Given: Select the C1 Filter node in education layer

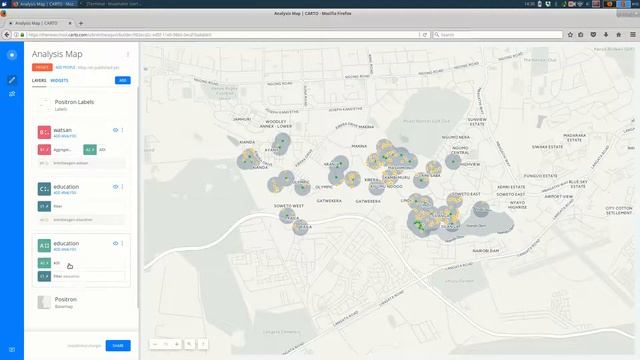Looking at the screenshot, I should (x=44, y=206).
